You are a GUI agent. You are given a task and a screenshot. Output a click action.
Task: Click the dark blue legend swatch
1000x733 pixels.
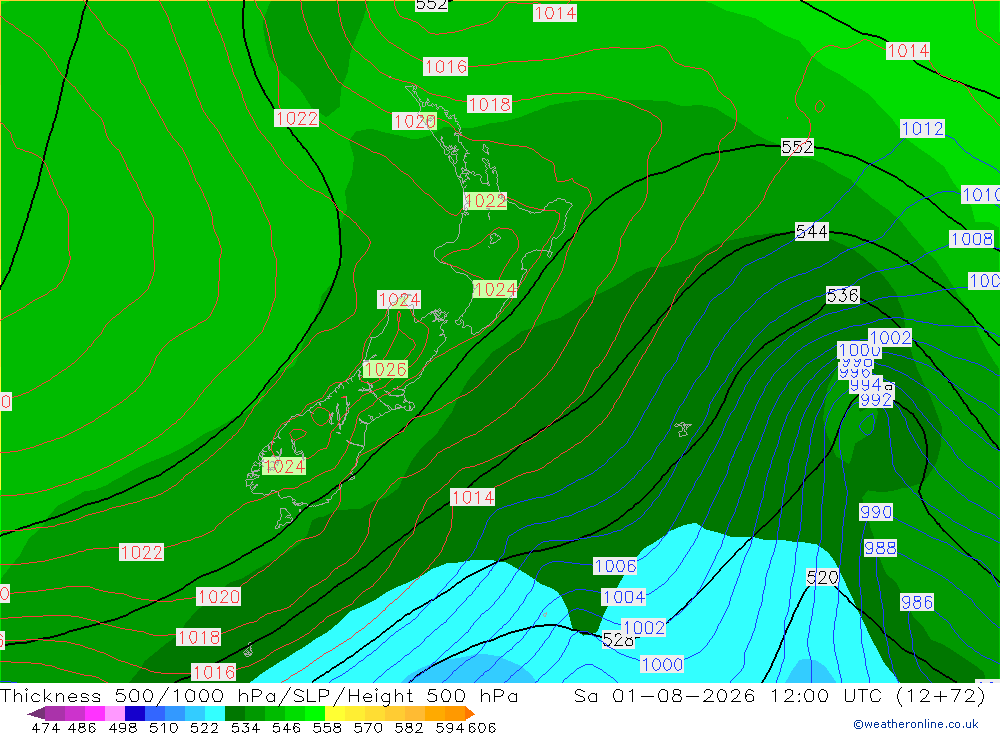[135, 713]
